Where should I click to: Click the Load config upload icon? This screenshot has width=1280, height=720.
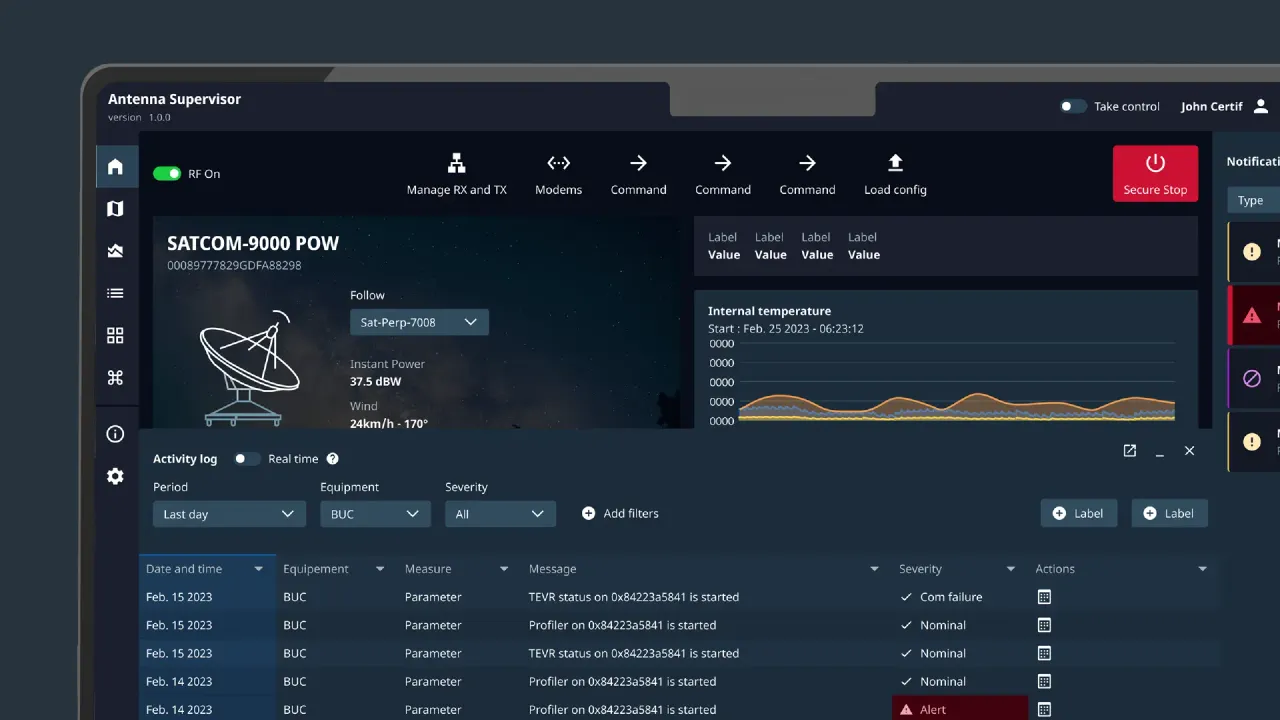point(895,164)
